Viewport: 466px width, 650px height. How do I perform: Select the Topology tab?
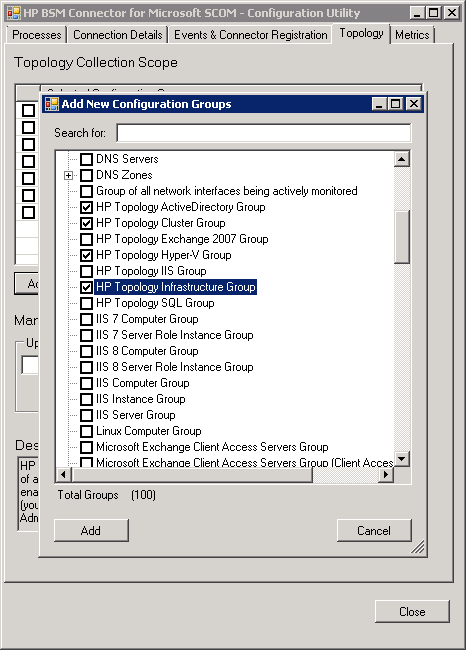[x=361, y=33]
